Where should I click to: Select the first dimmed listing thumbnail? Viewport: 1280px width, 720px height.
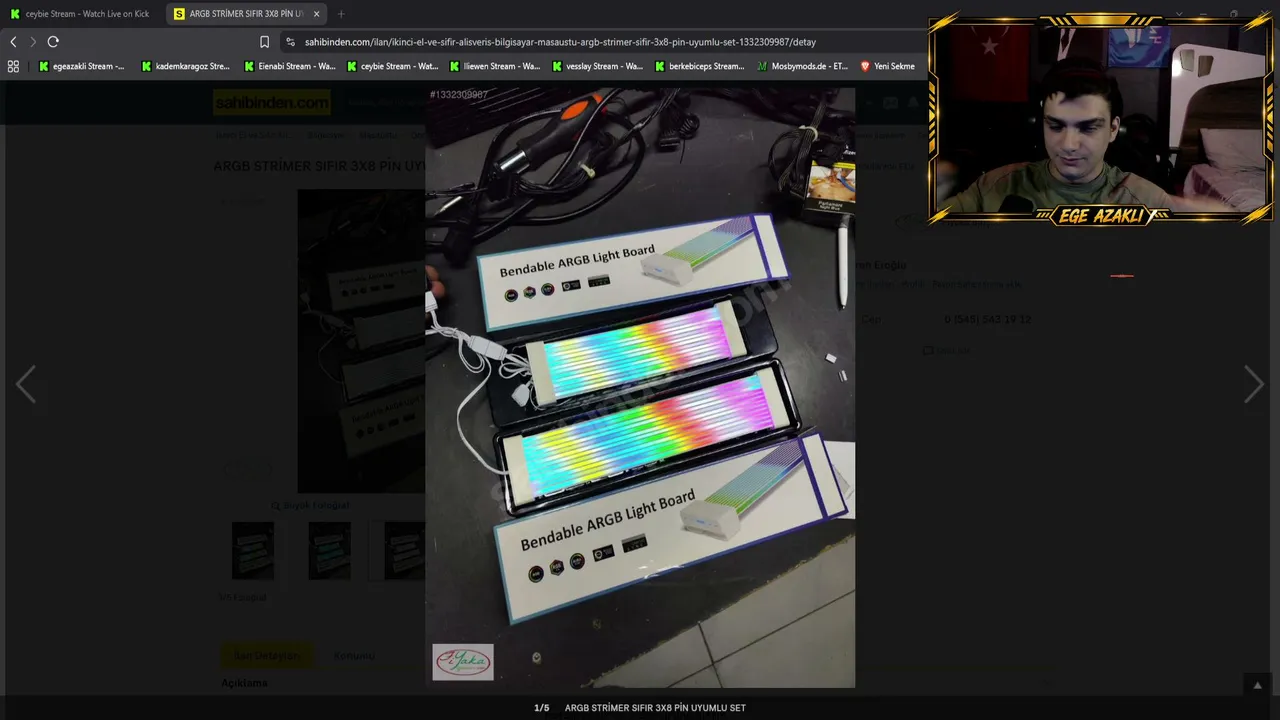click(x=253, y=550)
